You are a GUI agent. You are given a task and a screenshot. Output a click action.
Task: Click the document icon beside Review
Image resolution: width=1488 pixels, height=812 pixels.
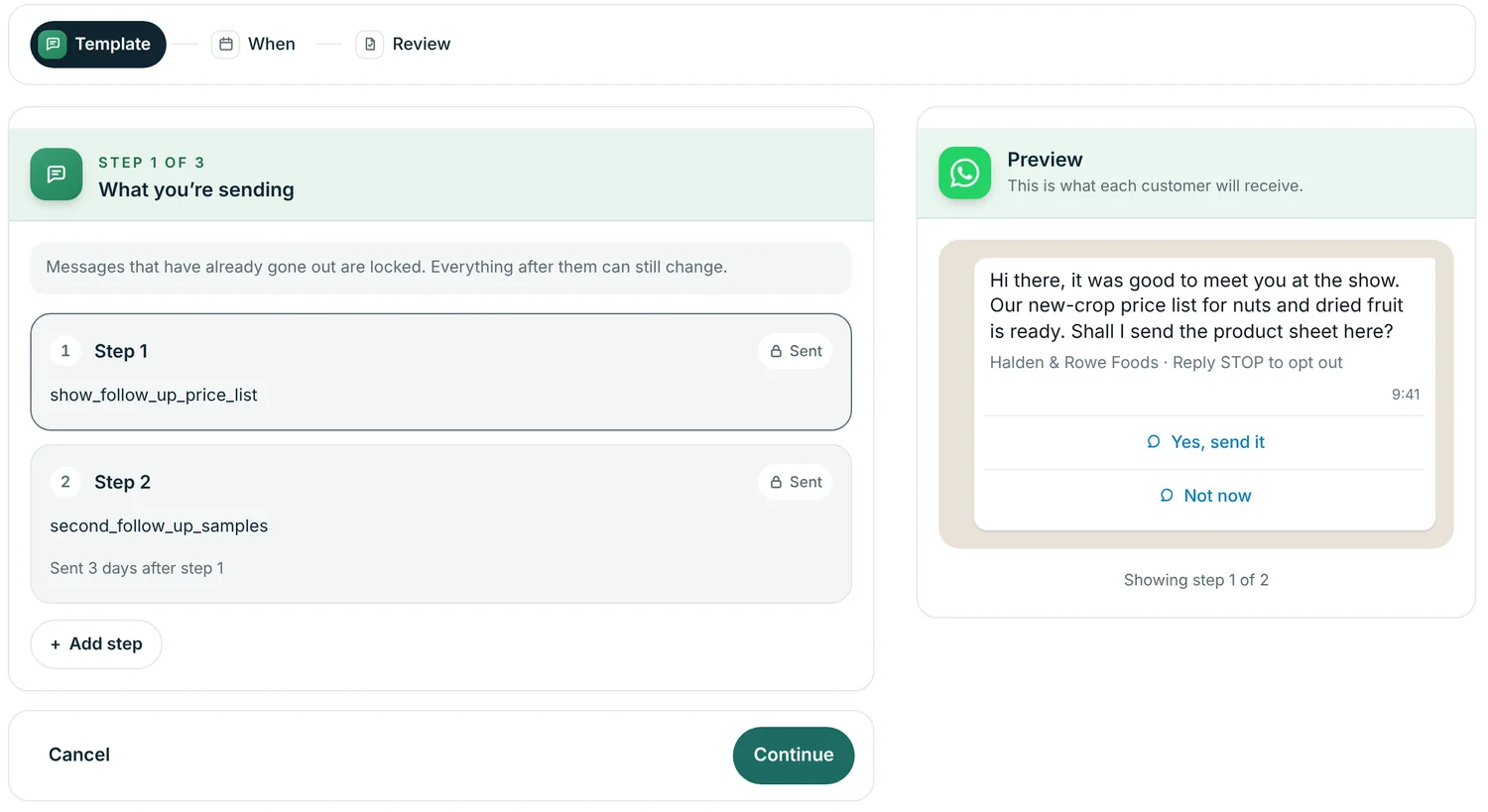tap(370, 44)
